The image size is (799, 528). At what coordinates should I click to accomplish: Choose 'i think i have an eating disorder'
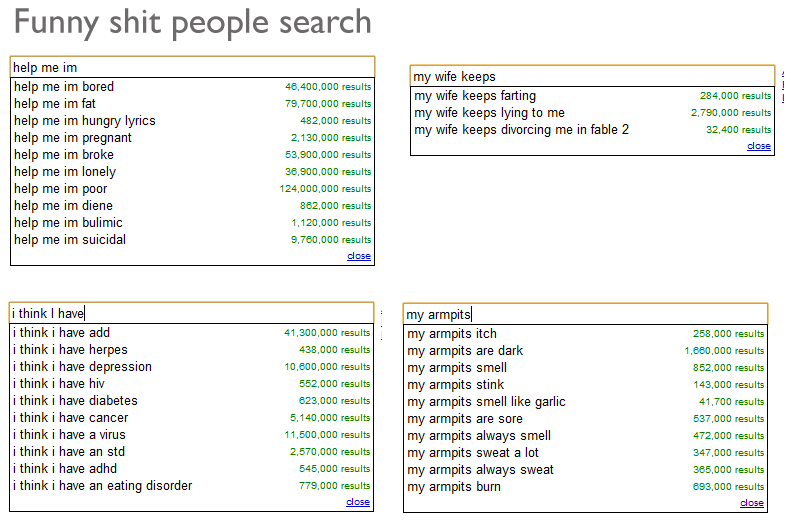click(102, 486)
